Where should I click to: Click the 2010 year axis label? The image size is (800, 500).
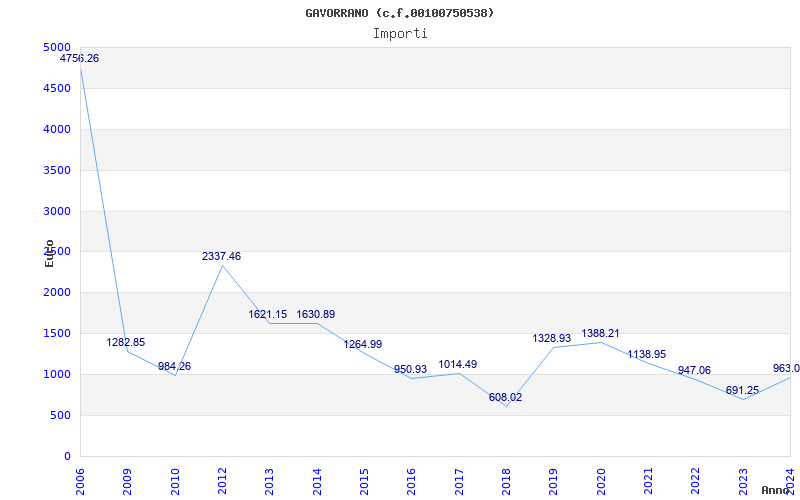coord(175,481)
